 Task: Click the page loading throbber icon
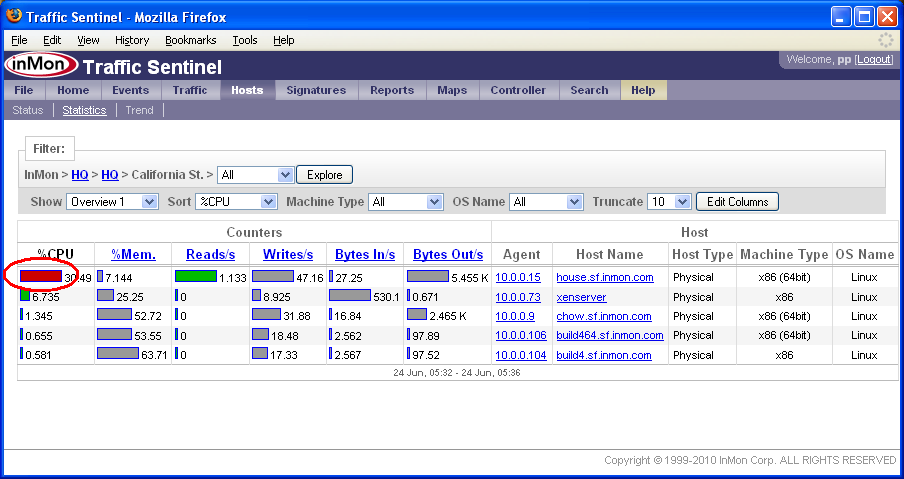coord(885,40)
